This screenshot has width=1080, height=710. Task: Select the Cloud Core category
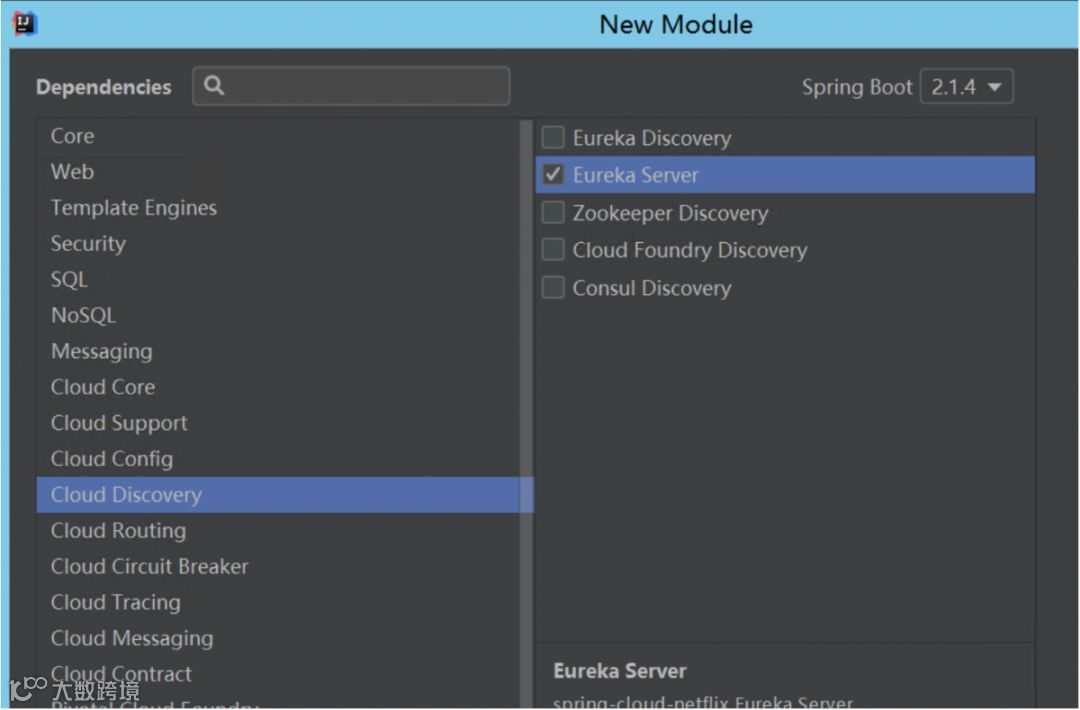[278, 386]
